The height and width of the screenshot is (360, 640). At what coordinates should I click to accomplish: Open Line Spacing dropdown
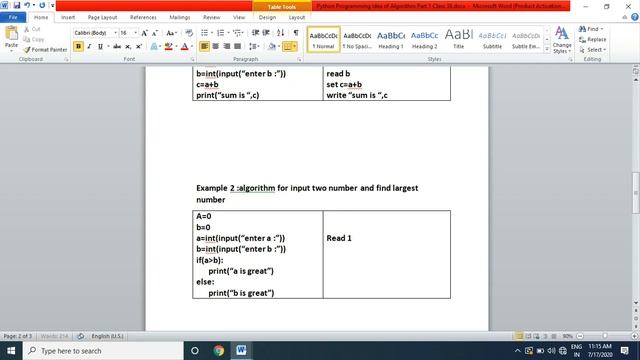pyautogui.click(x=254, y=47)
